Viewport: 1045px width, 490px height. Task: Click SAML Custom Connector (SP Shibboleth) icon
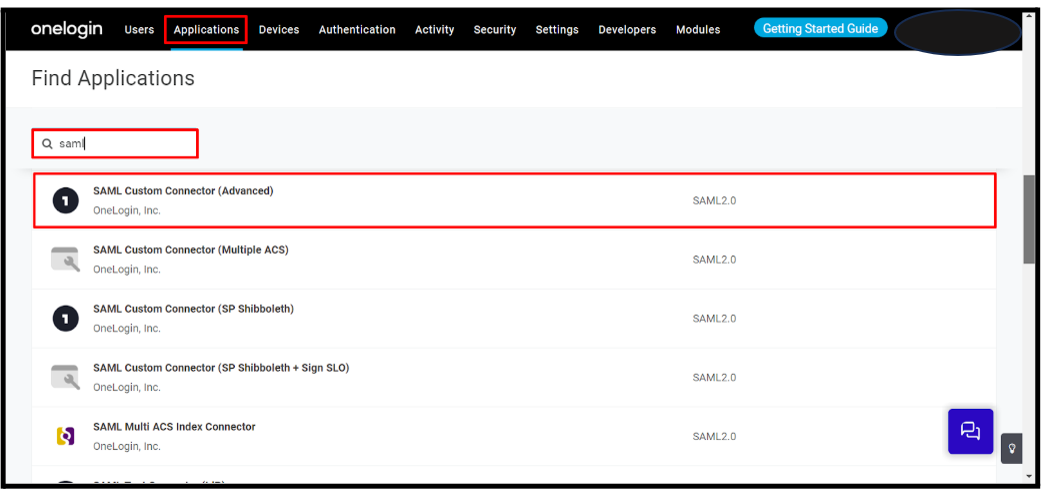point(65,318)
